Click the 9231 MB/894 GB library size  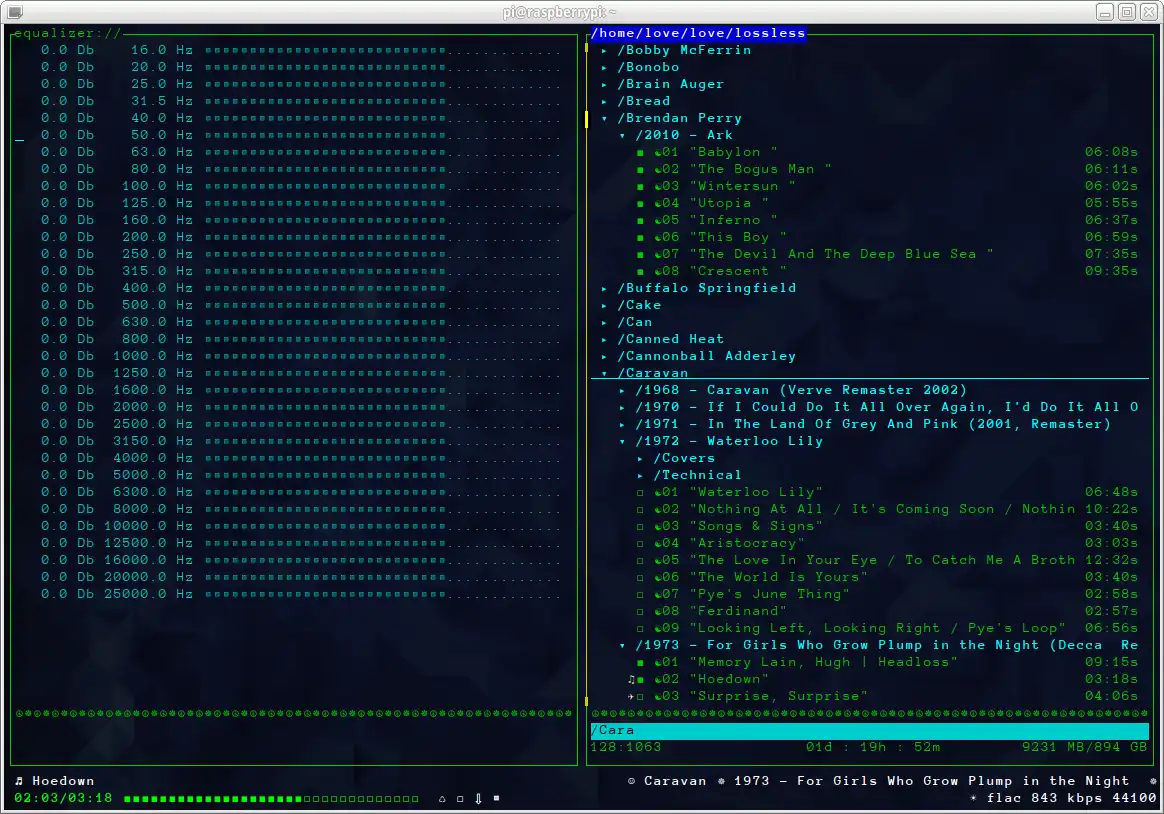(x=1085, y=747)
